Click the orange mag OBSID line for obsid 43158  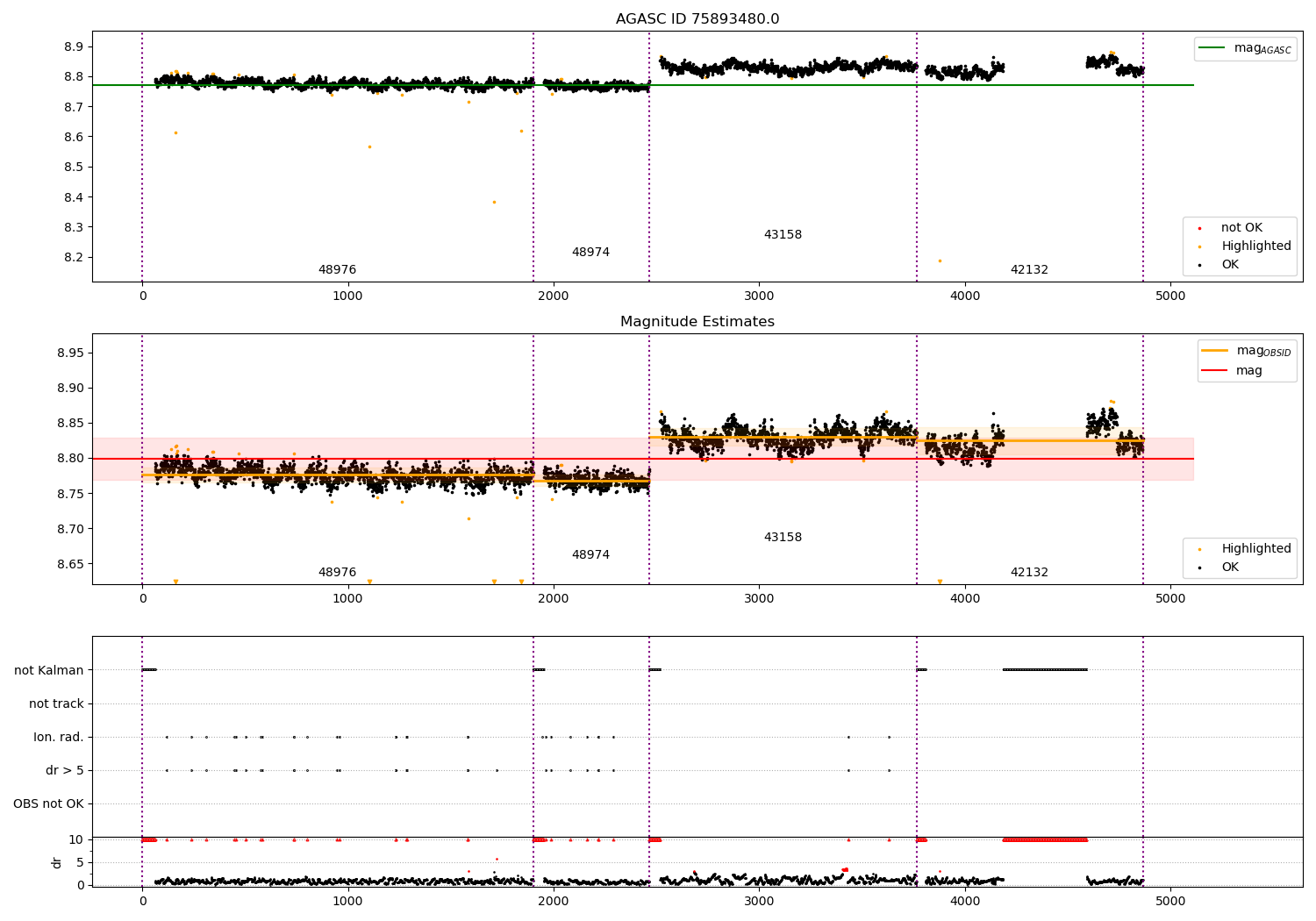783,438
